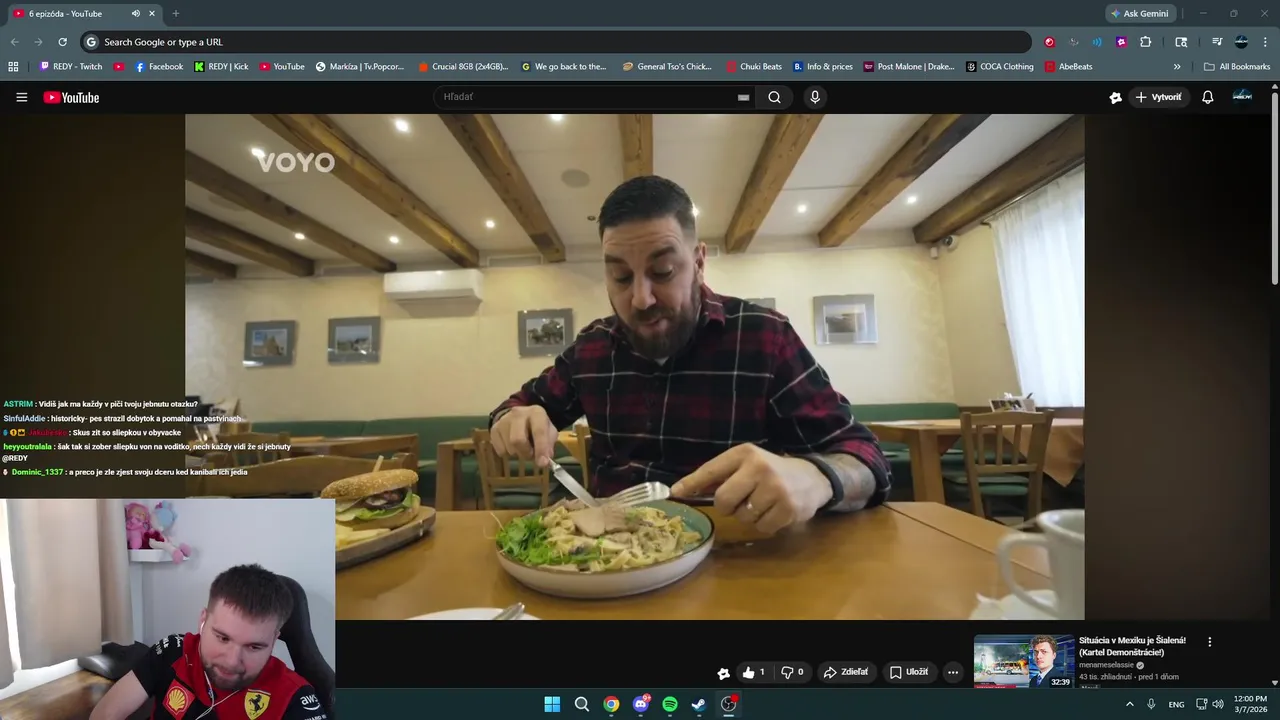Open the YouTube bookmark

pos(282,66)
